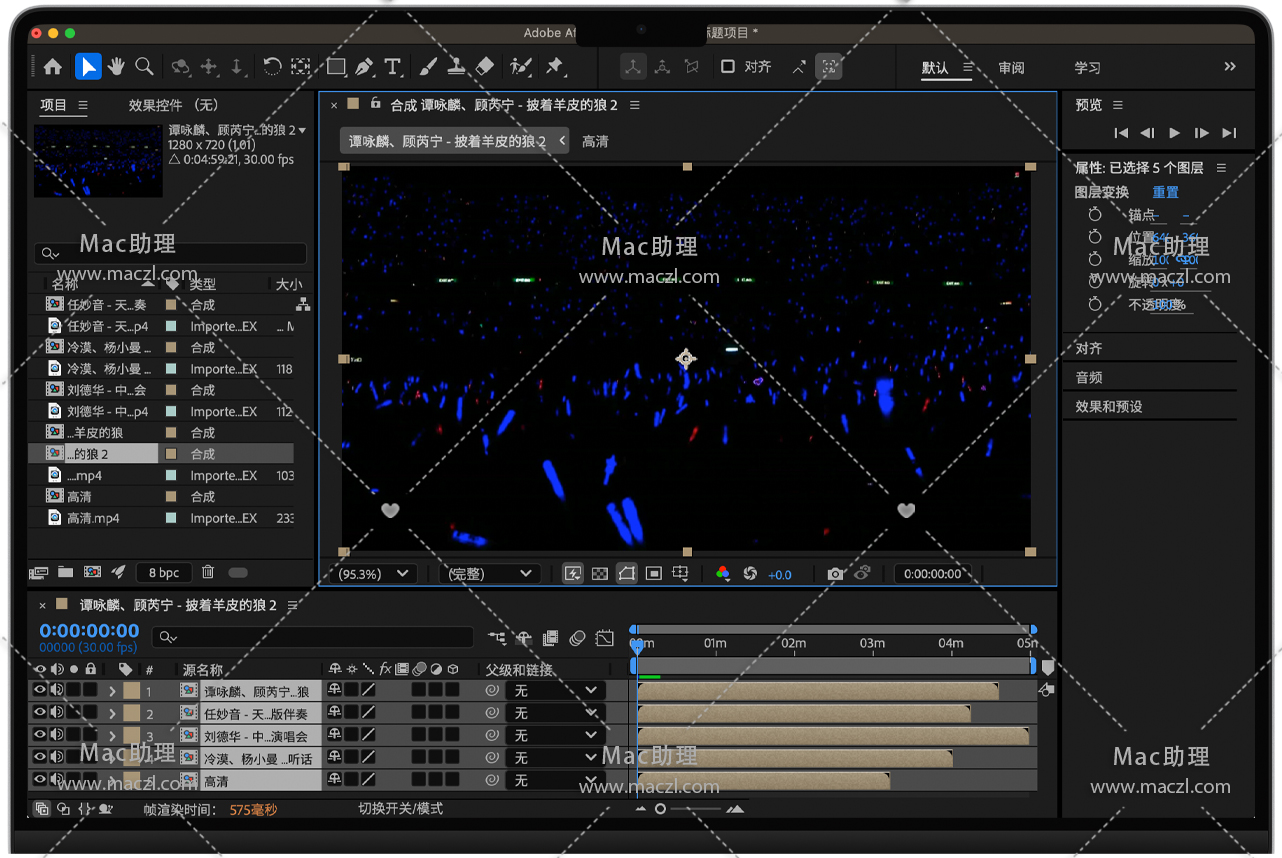
Task: Select the Brush tool
Action: [x=428, y=67]
